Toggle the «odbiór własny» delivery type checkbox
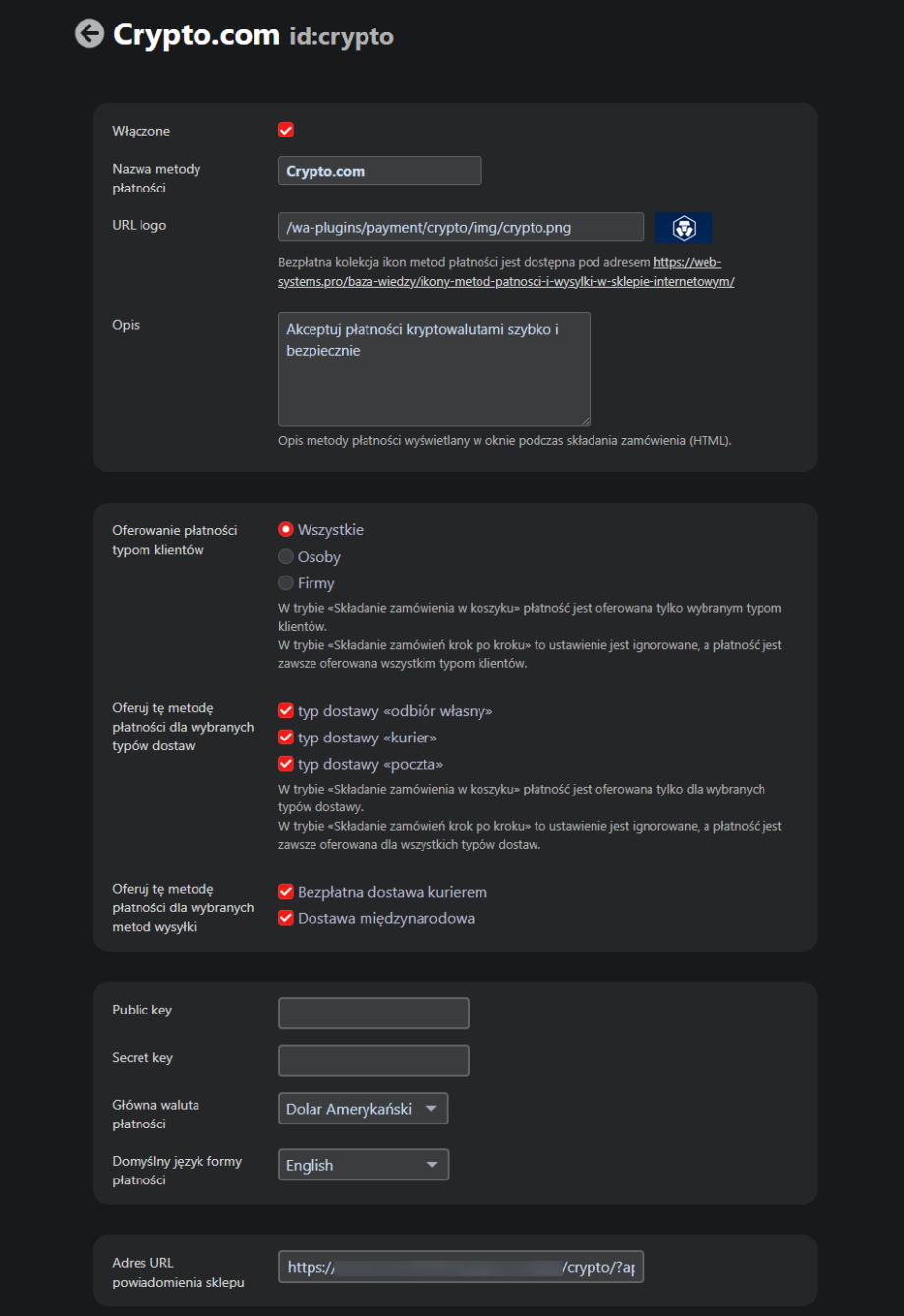Viewport: 904px width, 1316px height. (286, 711)
